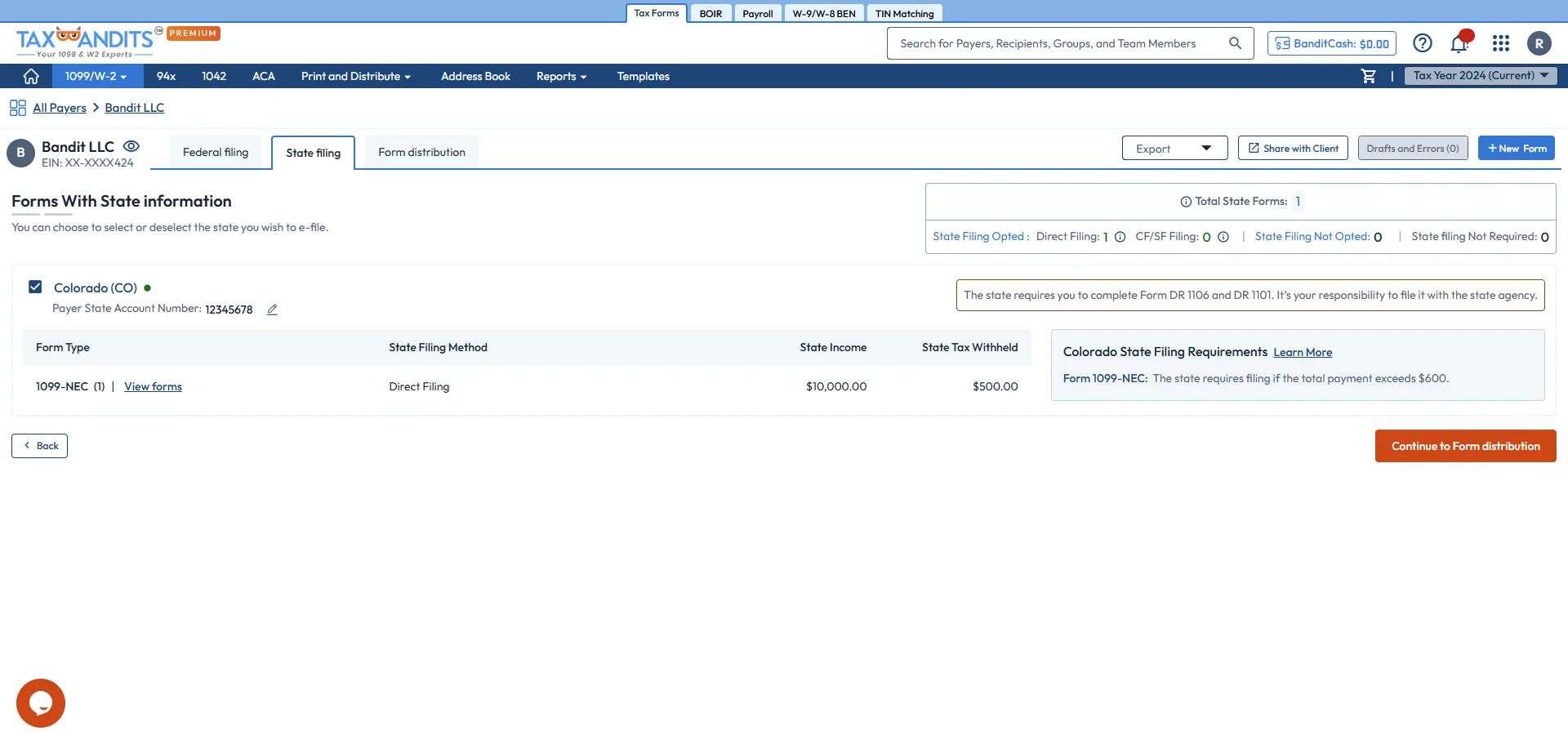Viewport: 1568px width, 744px height.
Task: Show Direct Filing info icon
Action: click(x=1120, y=237)
